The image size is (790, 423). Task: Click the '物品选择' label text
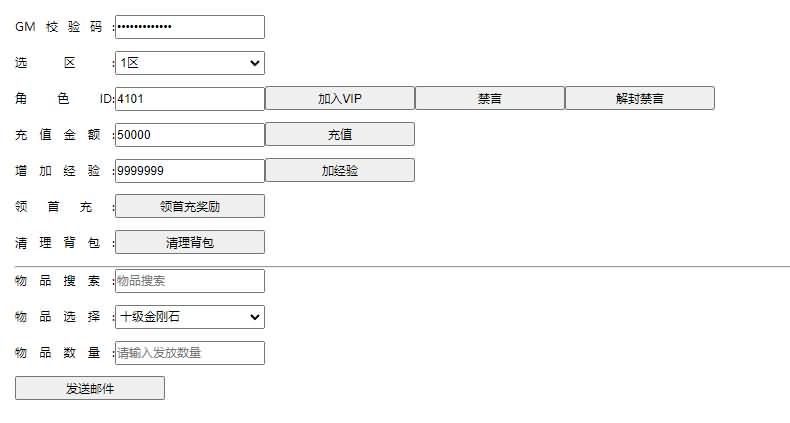(x=60, y=317)
